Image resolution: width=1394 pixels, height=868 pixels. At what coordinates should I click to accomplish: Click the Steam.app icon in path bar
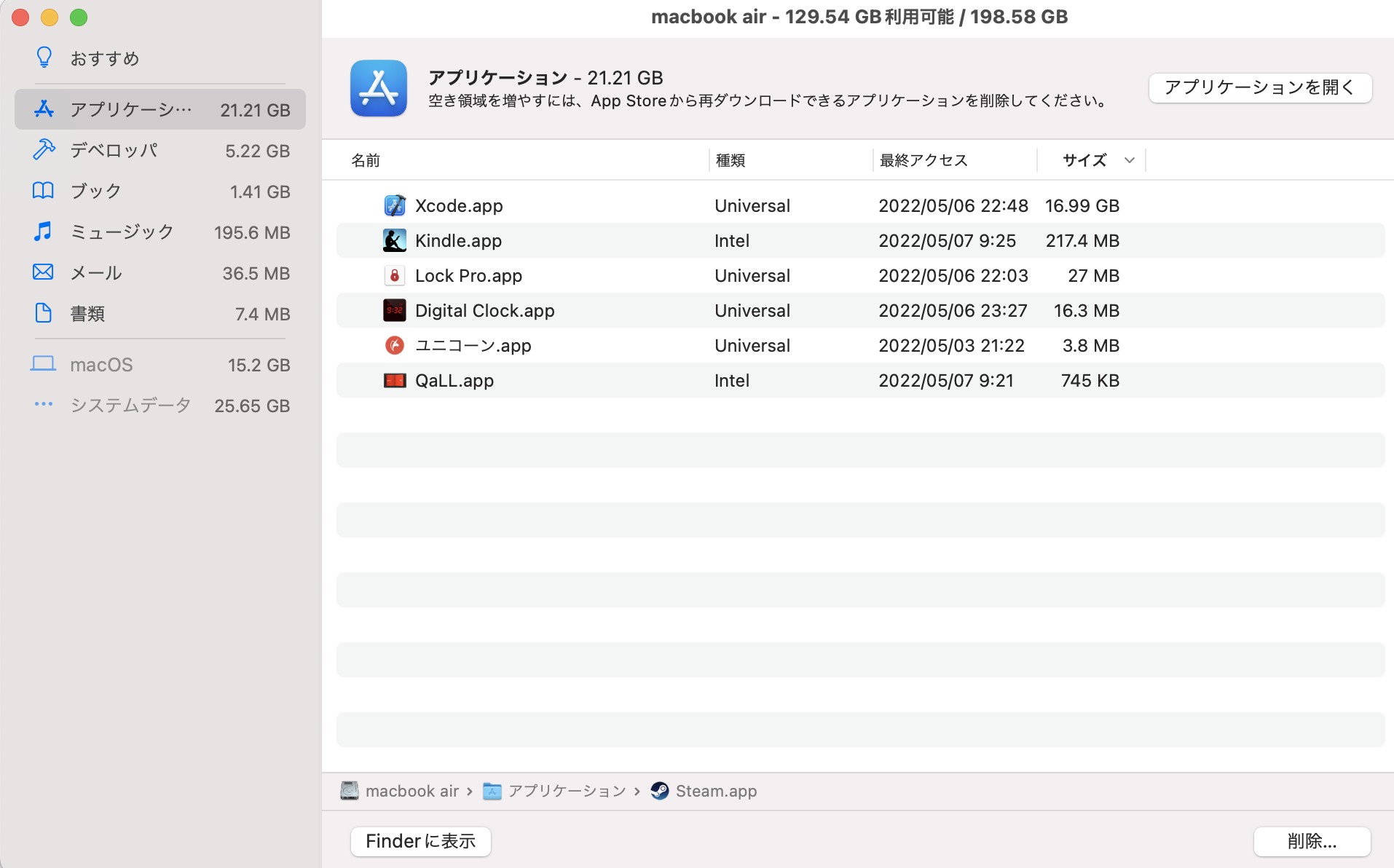[660, 791]
